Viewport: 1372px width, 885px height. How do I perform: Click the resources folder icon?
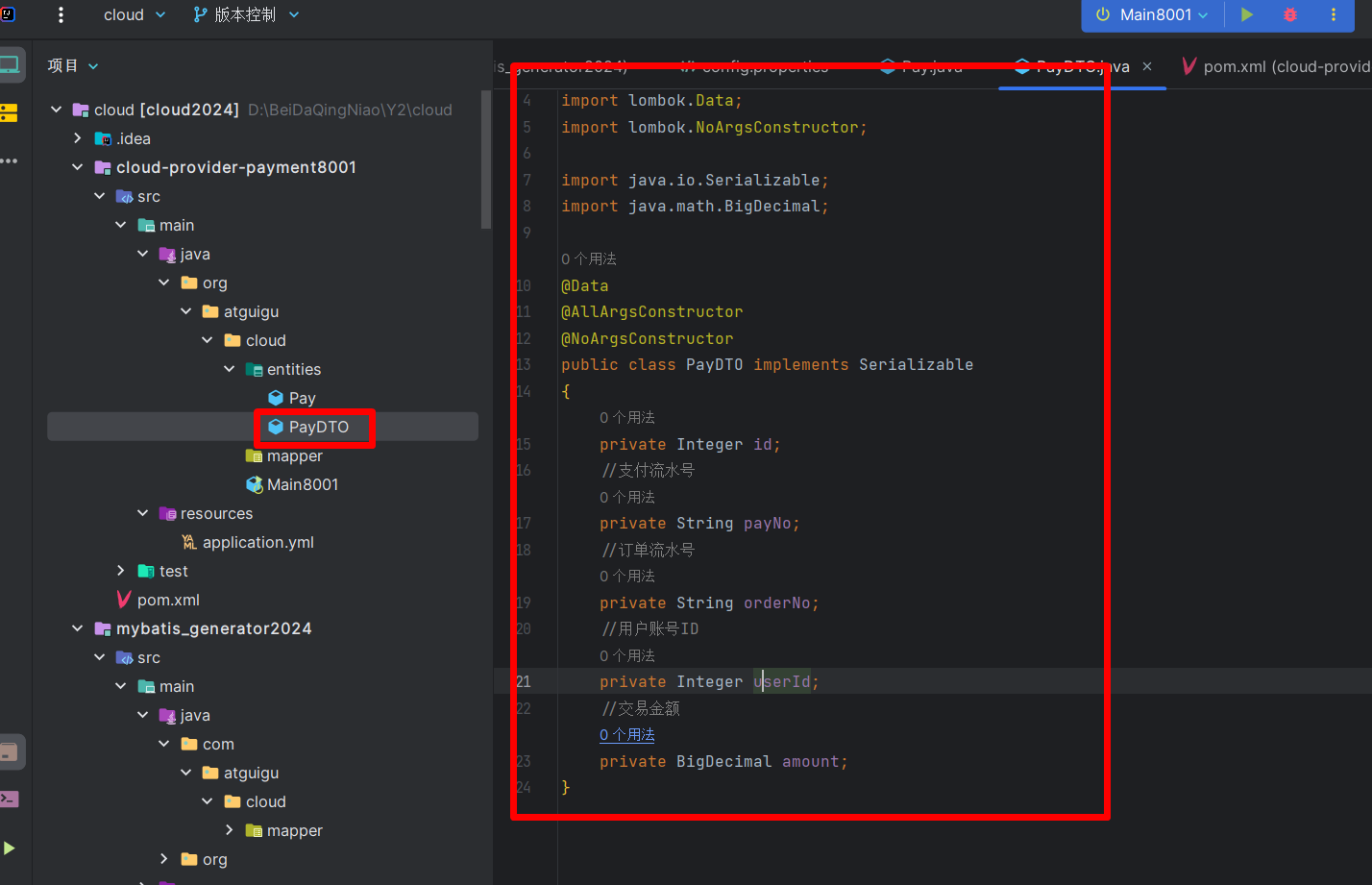(x=167, y=513)
